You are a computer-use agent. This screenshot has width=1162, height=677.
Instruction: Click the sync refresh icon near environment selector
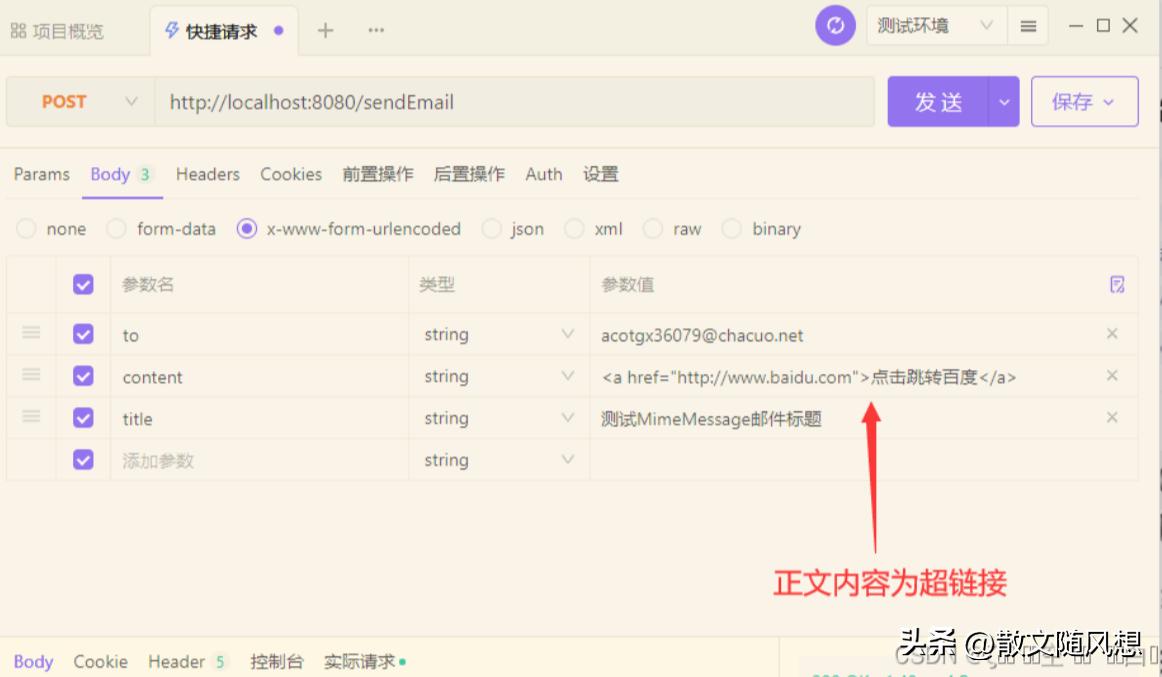click(x=835, y=25)
